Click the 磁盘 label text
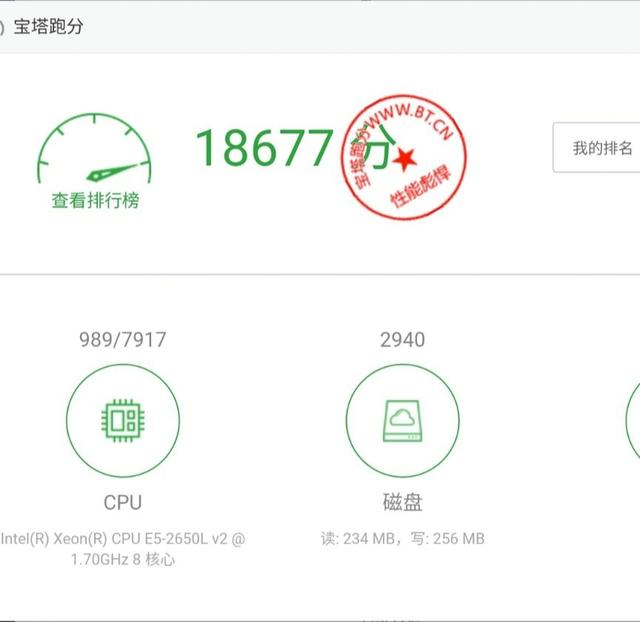The height and width of the screenshot is (622, 640). point(402,502)
